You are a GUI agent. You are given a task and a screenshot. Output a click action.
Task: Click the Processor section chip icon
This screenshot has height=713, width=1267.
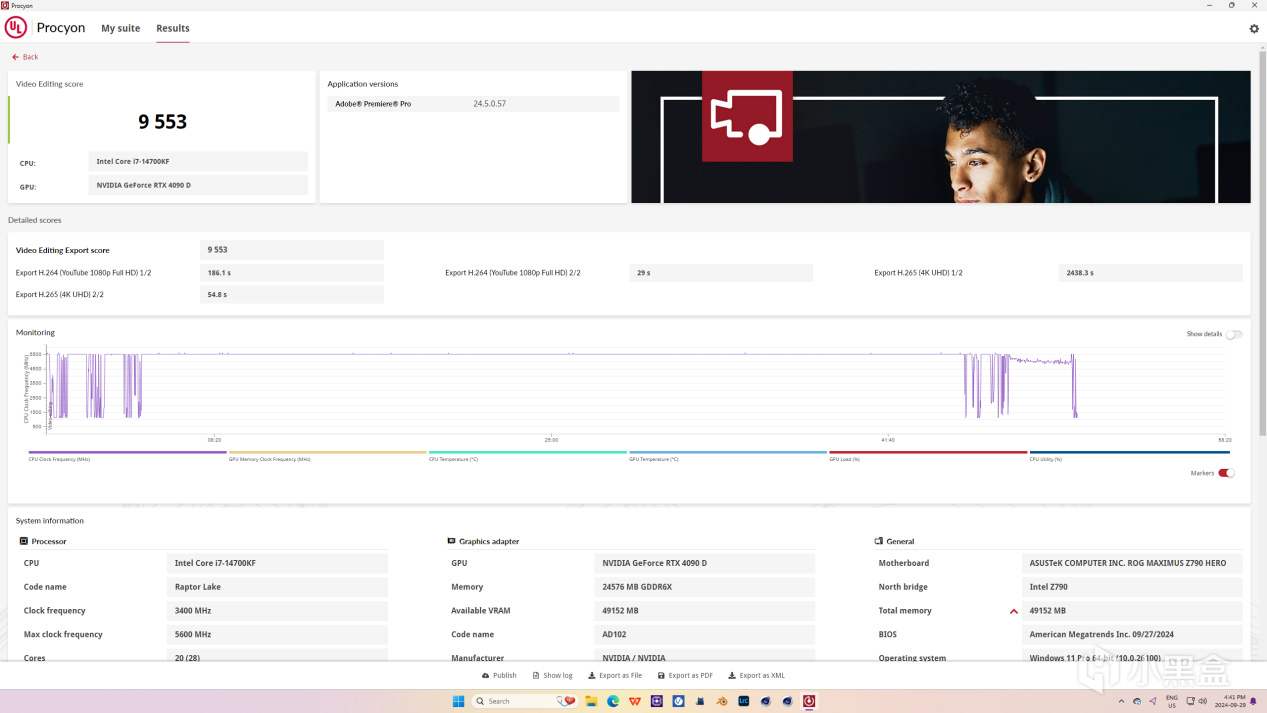(24, 541)
